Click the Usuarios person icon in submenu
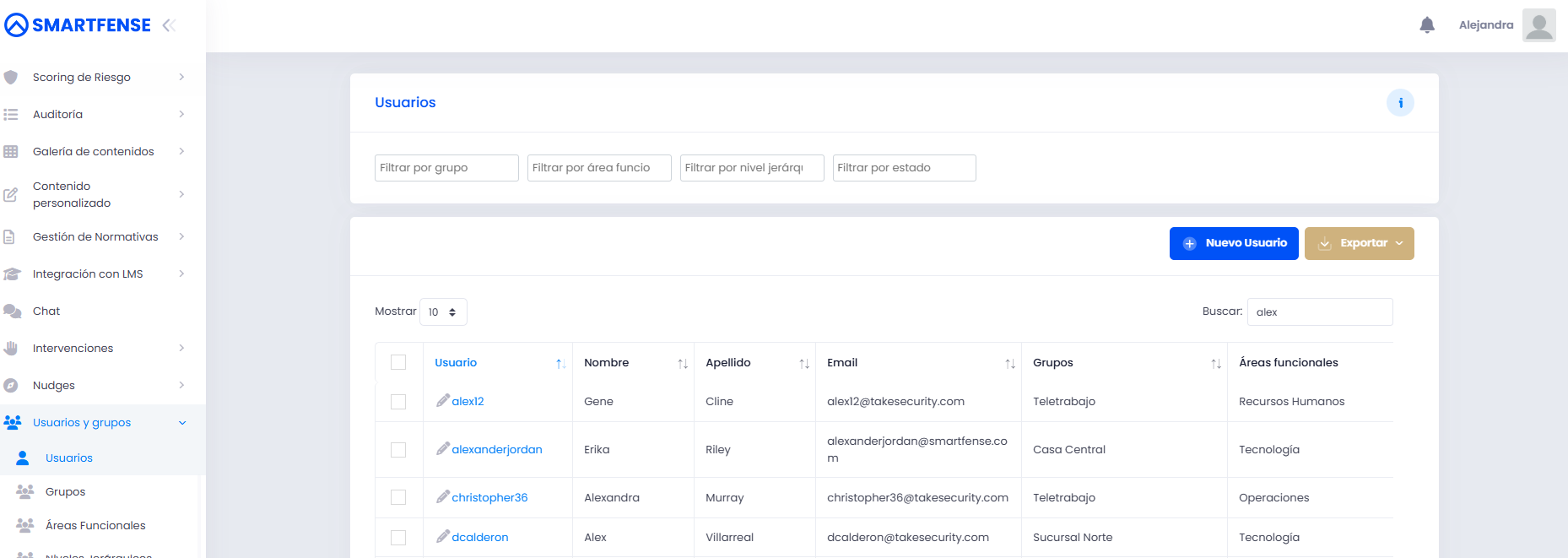Image resolution: width=1568 pixels, height=558 pixels. tap(23, 458)
